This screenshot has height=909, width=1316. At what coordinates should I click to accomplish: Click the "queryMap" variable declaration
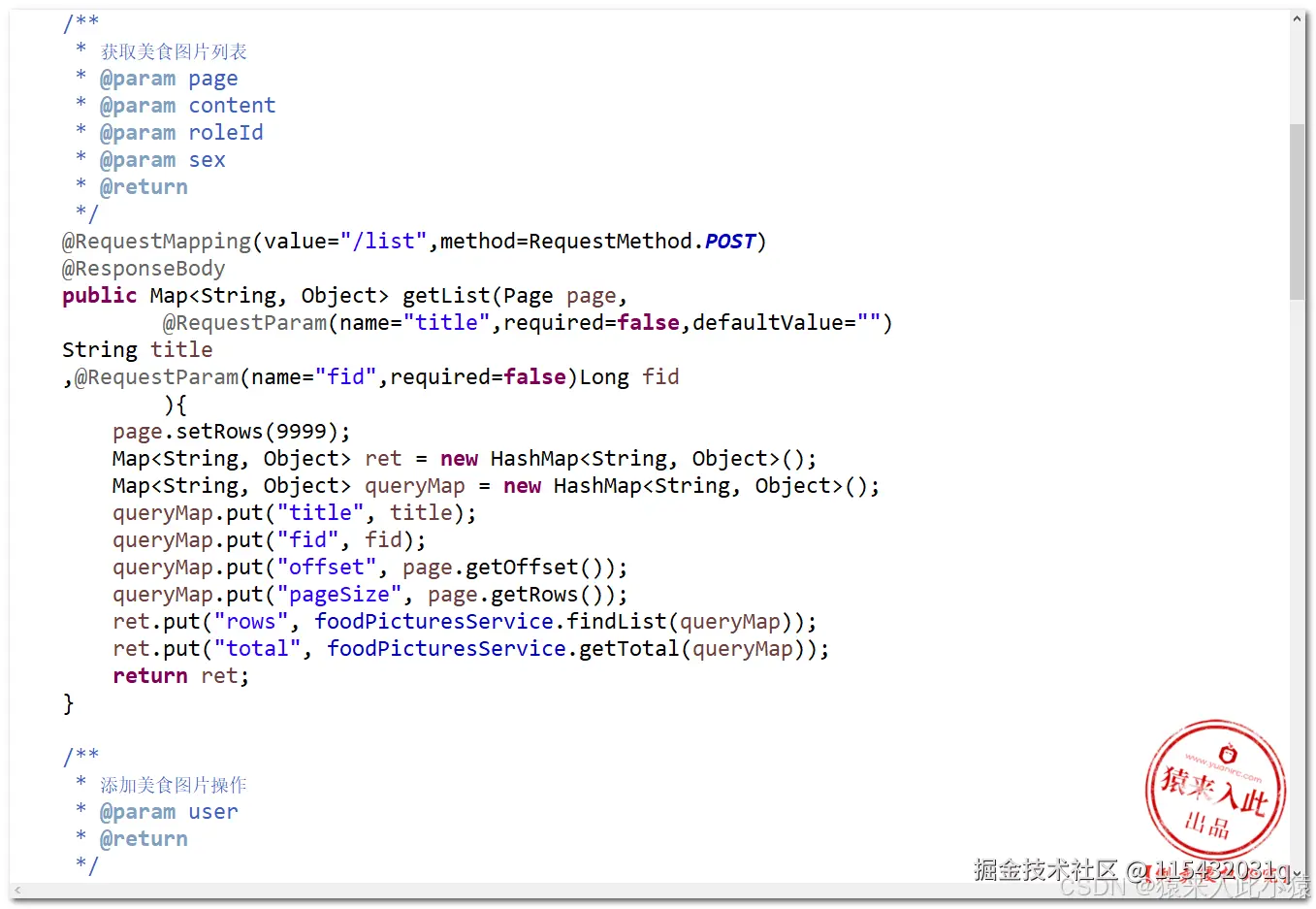415,486
